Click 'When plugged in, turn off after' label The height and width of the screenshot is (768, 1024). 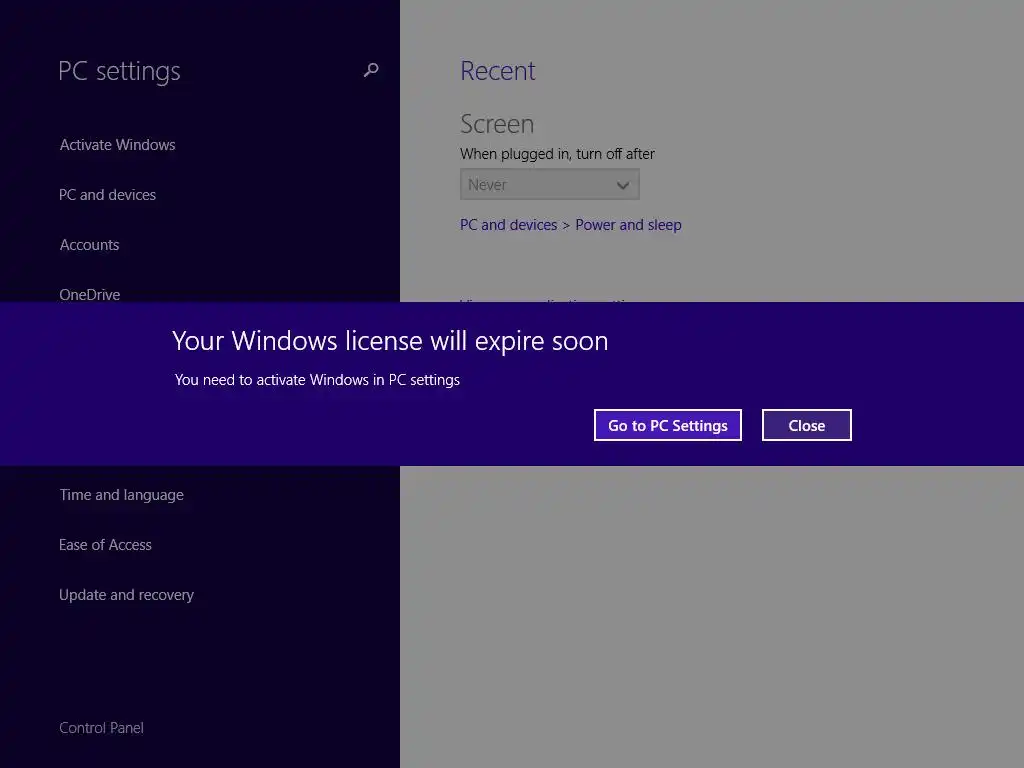click(557, 154)
